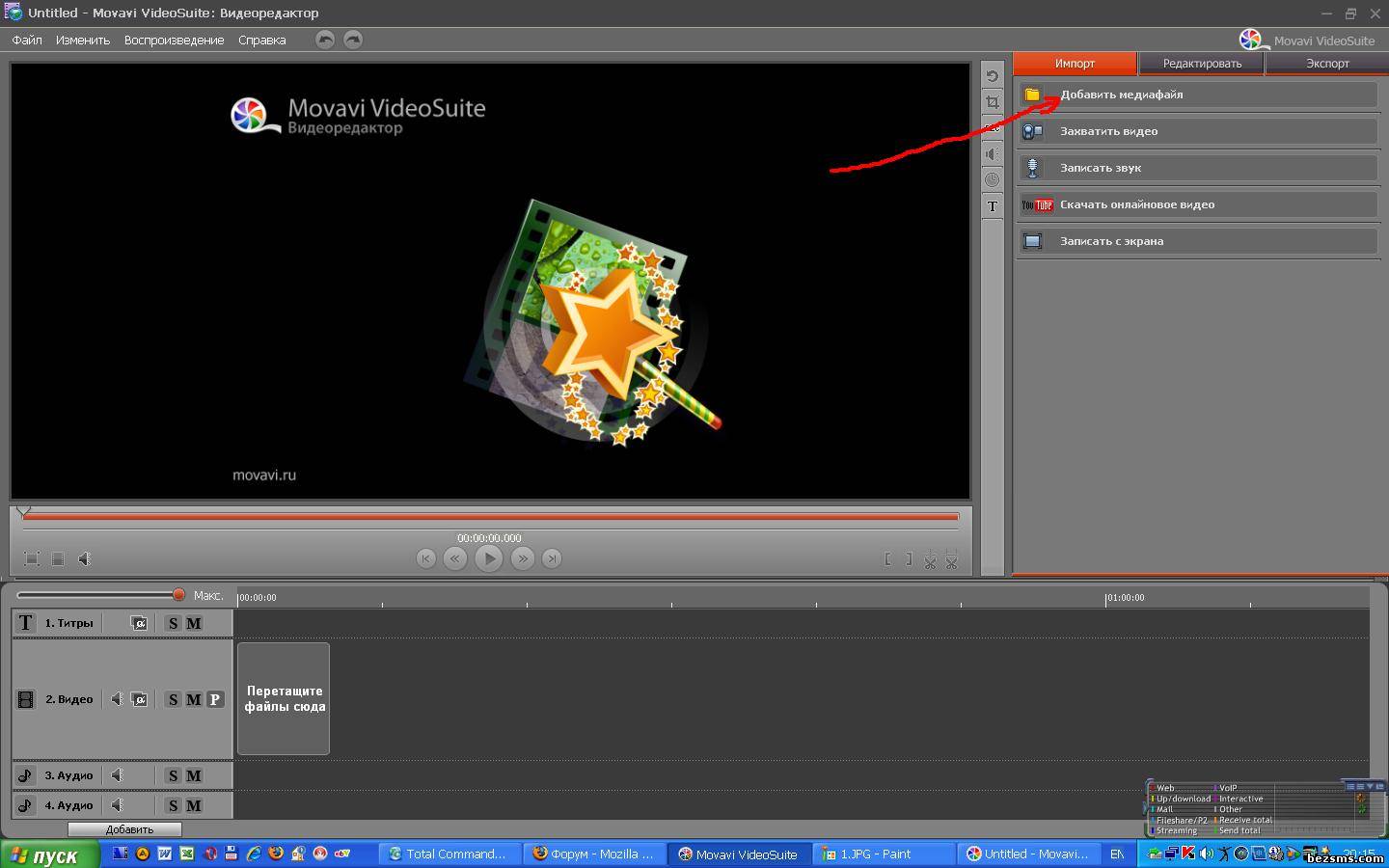The image size is (1389, 868).
Task: Click the 01:00:00 mark on the timeline ruler
Action: tap(1125, 598)
